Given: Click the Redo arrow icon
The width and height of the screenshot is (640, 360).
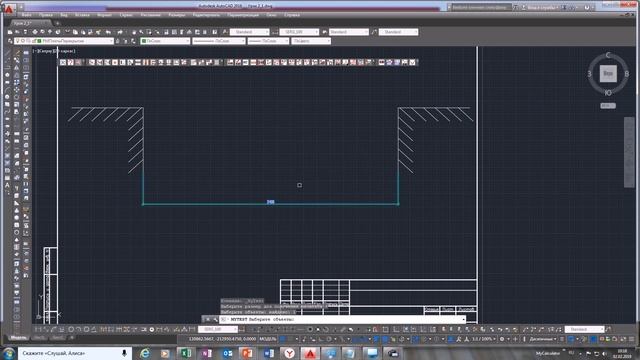Looking at the screenshot, I should coord(120,32).
